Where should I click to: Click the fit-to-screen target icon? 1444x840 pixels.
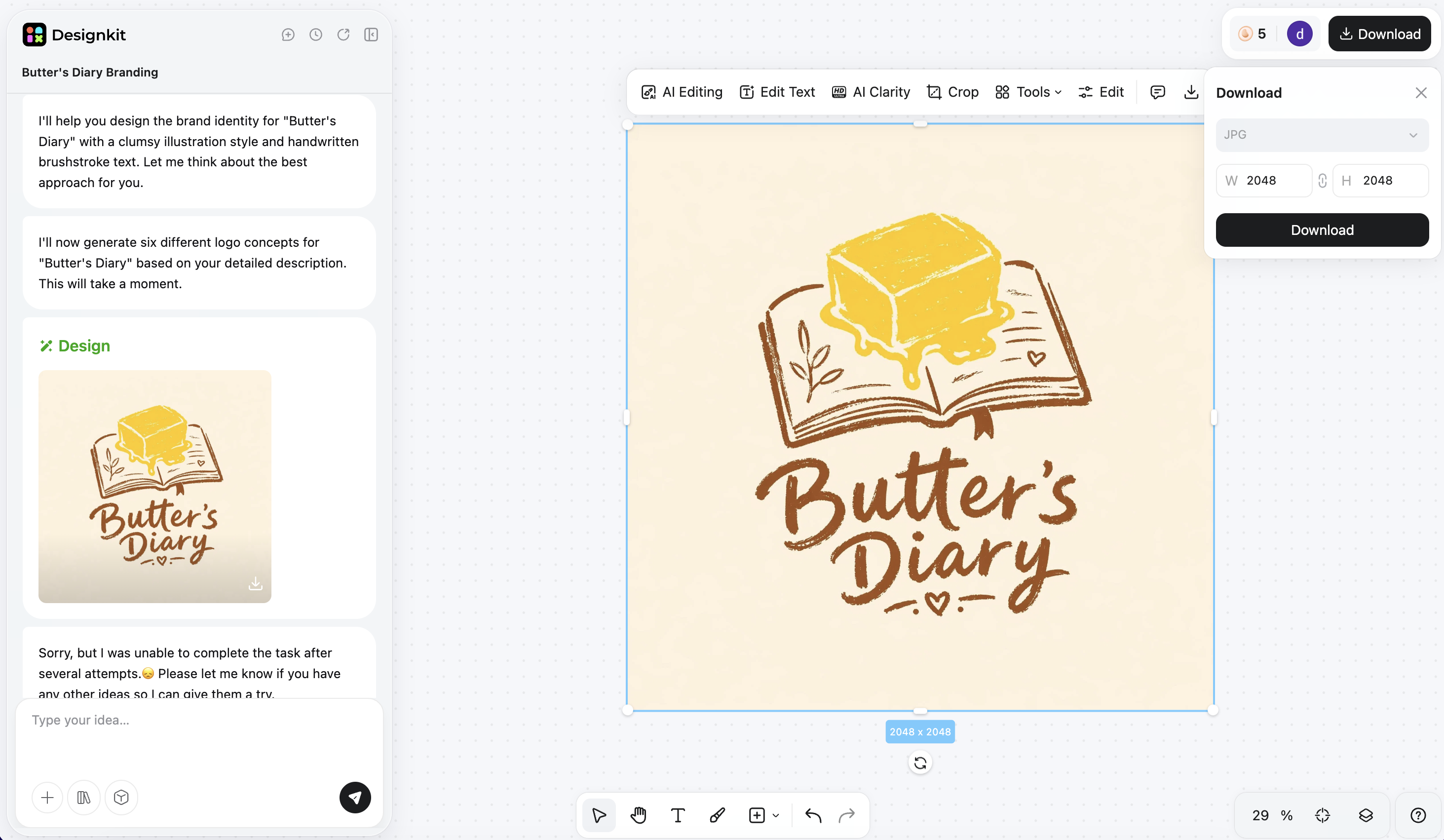[1323, 815]
